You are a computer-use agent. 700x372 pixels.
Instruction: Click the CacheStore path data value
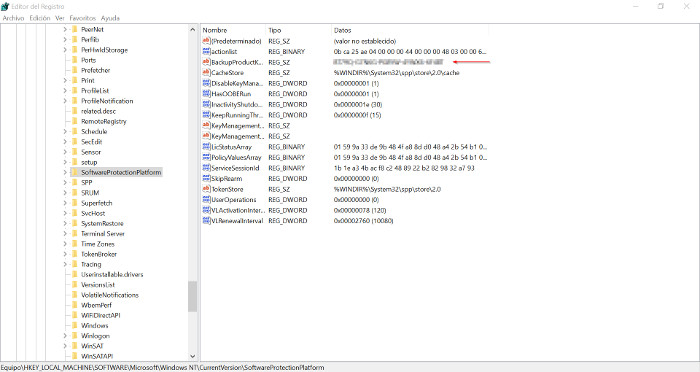(396, 72)
